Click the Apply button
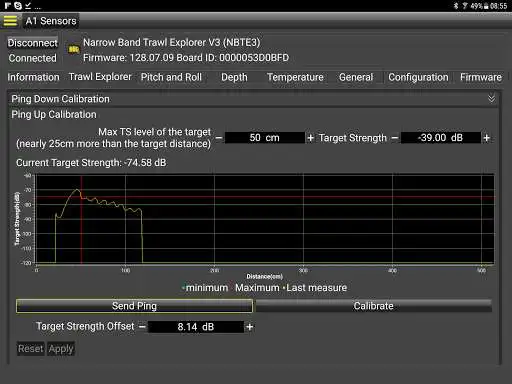 61,349
